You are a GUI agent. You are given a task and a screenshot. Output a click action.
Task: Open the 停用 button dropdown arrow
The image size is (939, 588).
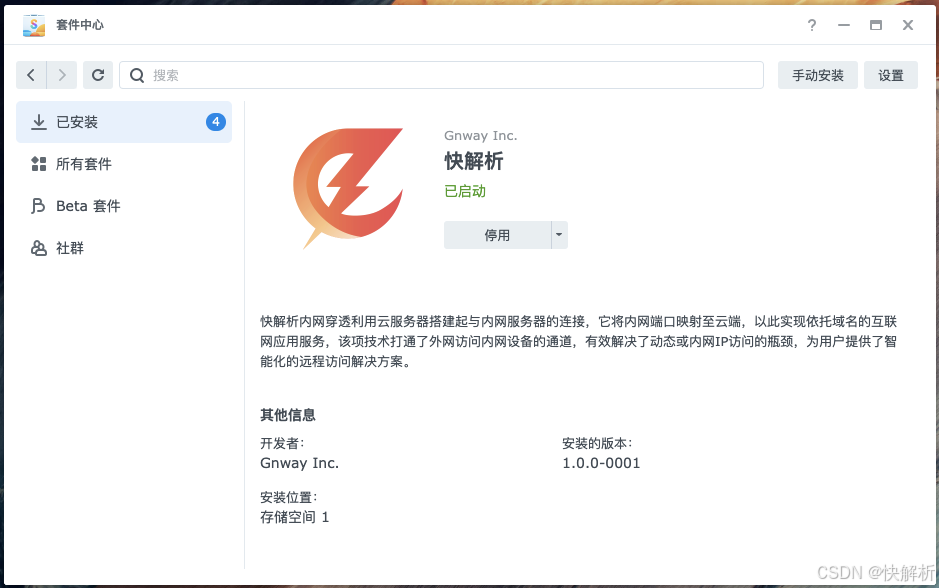[x=559, y=234]
